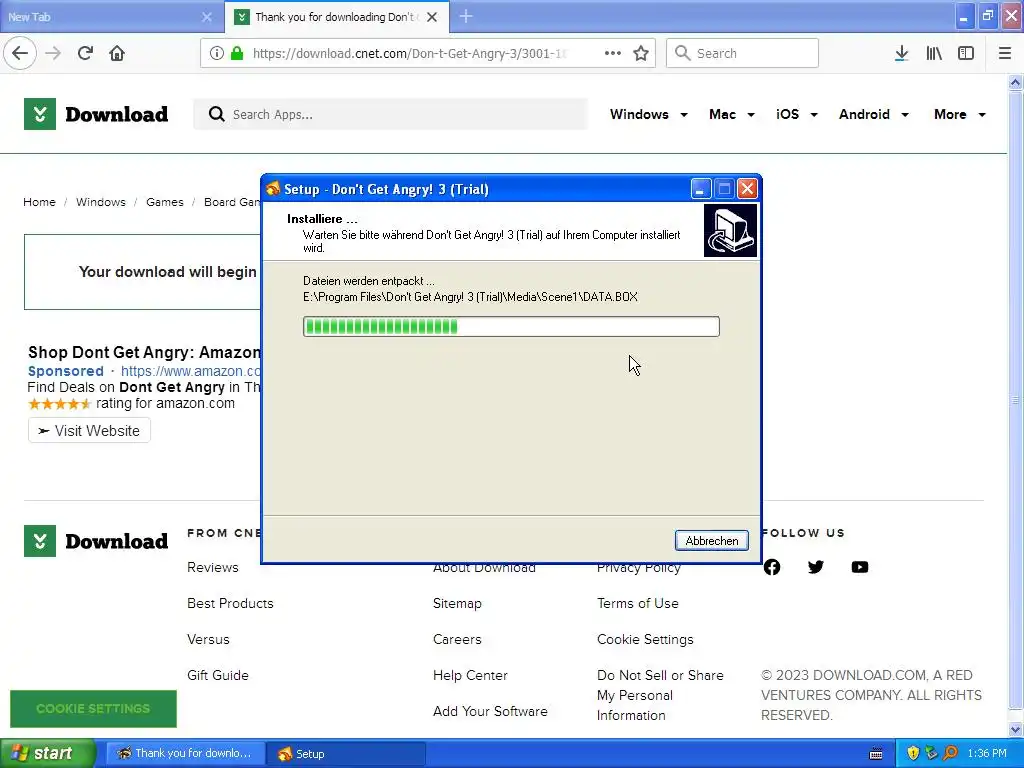
Task: Click the magnifier tray icon near clock
Action: coord(950,753)
